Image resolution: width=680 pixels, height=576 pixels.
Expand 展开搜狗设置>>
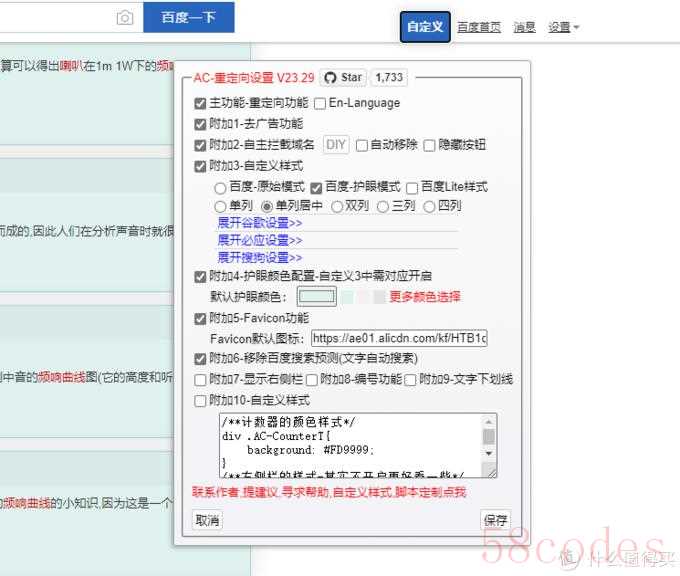pyautogui.click(x=260, y=257)
